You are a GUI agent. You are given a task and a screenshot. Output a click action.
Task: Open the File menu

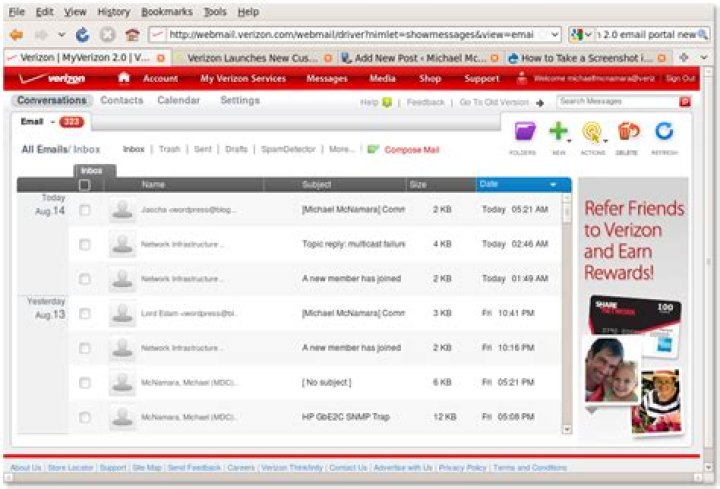[17, 12]
